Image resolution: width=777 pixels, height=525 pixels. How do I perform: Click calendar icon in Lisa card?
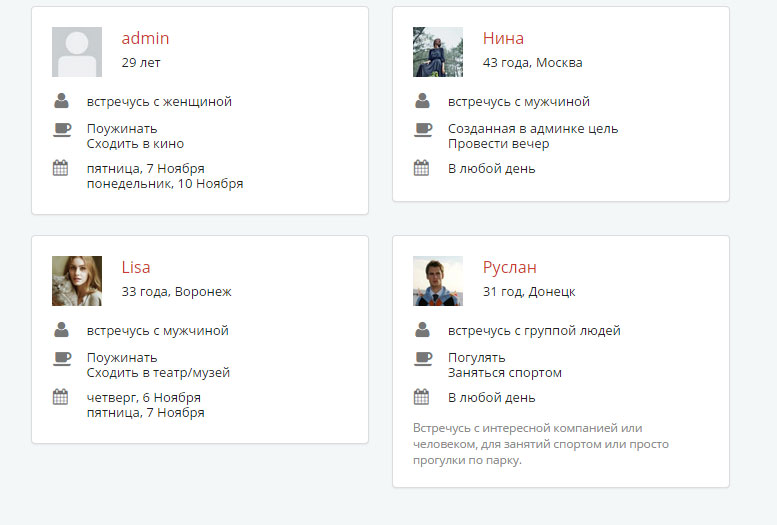[x=60, y=397]
